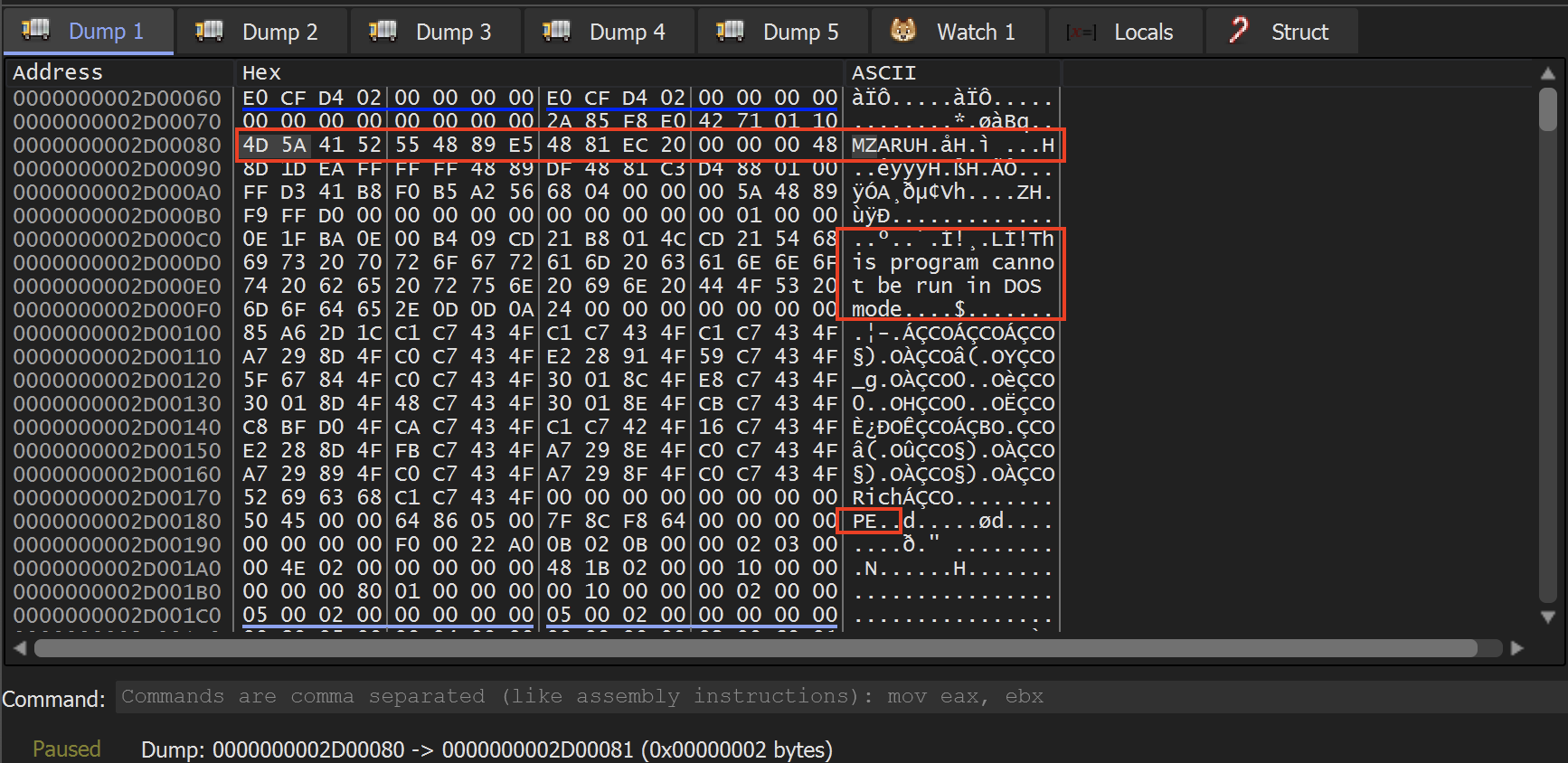Click the memory chip icon on Dump 2
This screenshot has width=1568, height=763.
pos(209,31)
